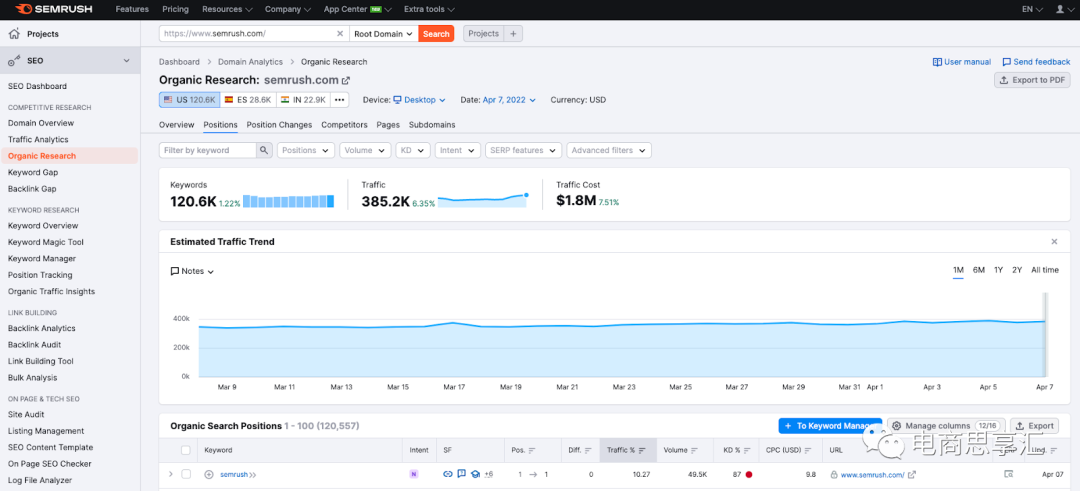Open the Advanced filters dropdown

[x=609, y=150]
